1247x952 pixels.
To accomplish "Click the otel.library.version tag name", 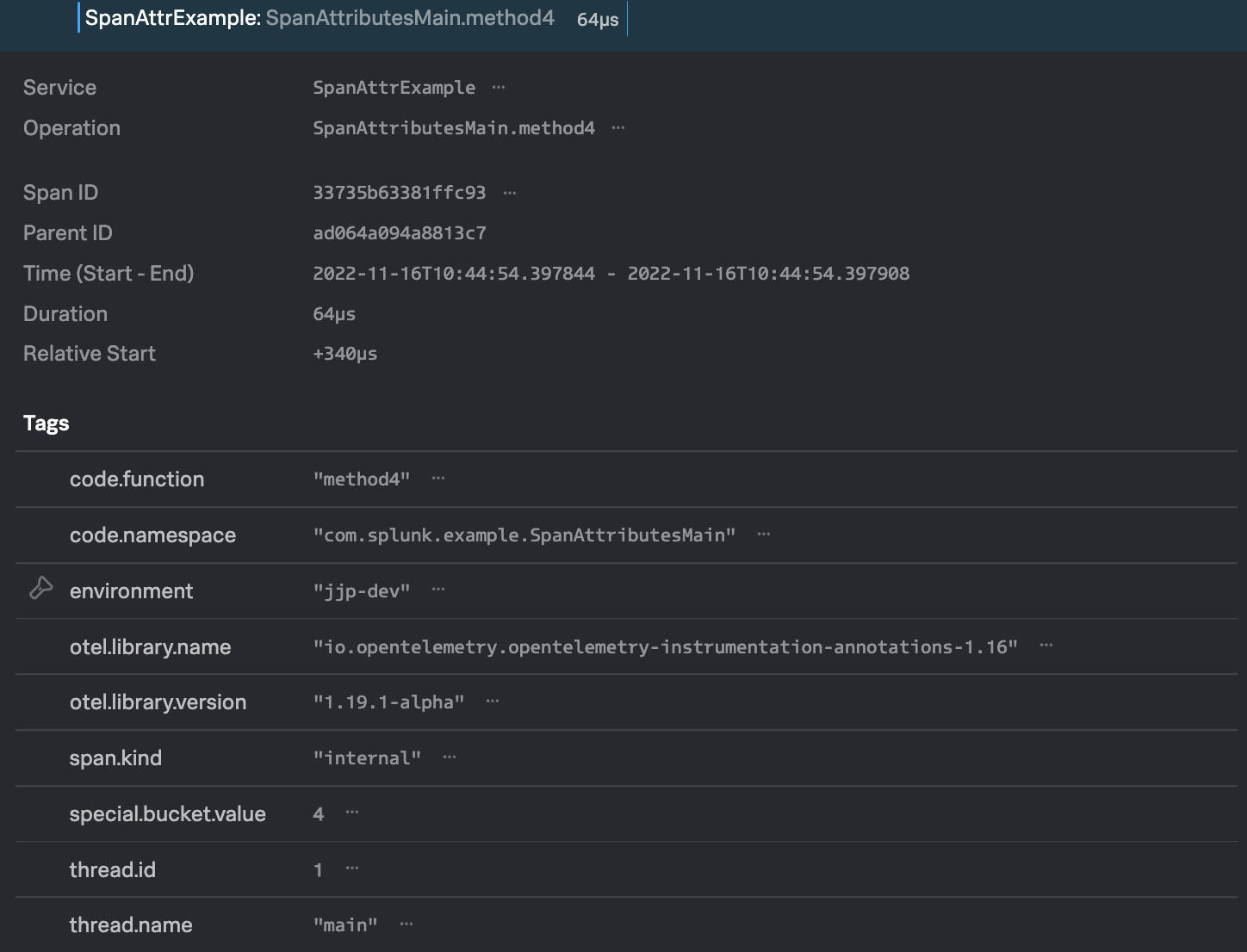I will [x=158, y=702].
